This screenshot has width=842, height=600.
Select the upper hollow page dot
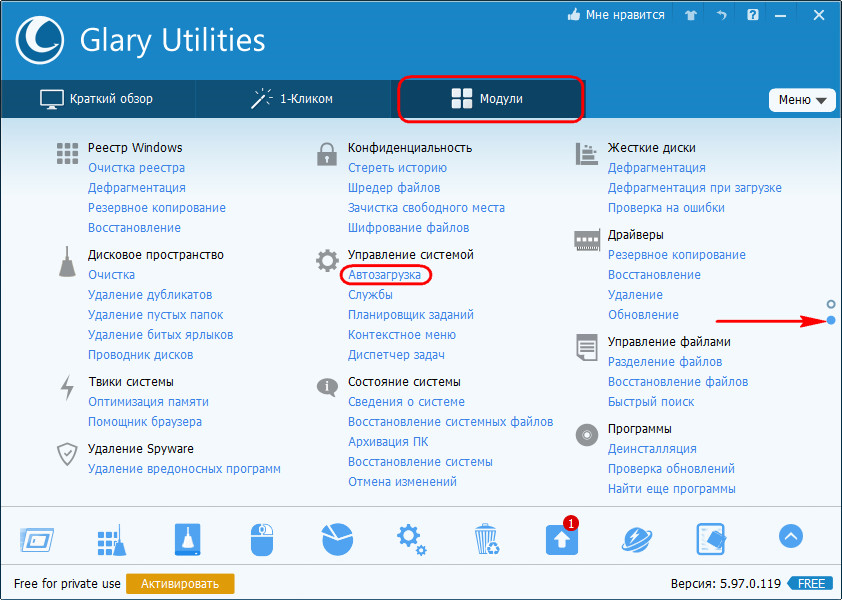[831, 305]
